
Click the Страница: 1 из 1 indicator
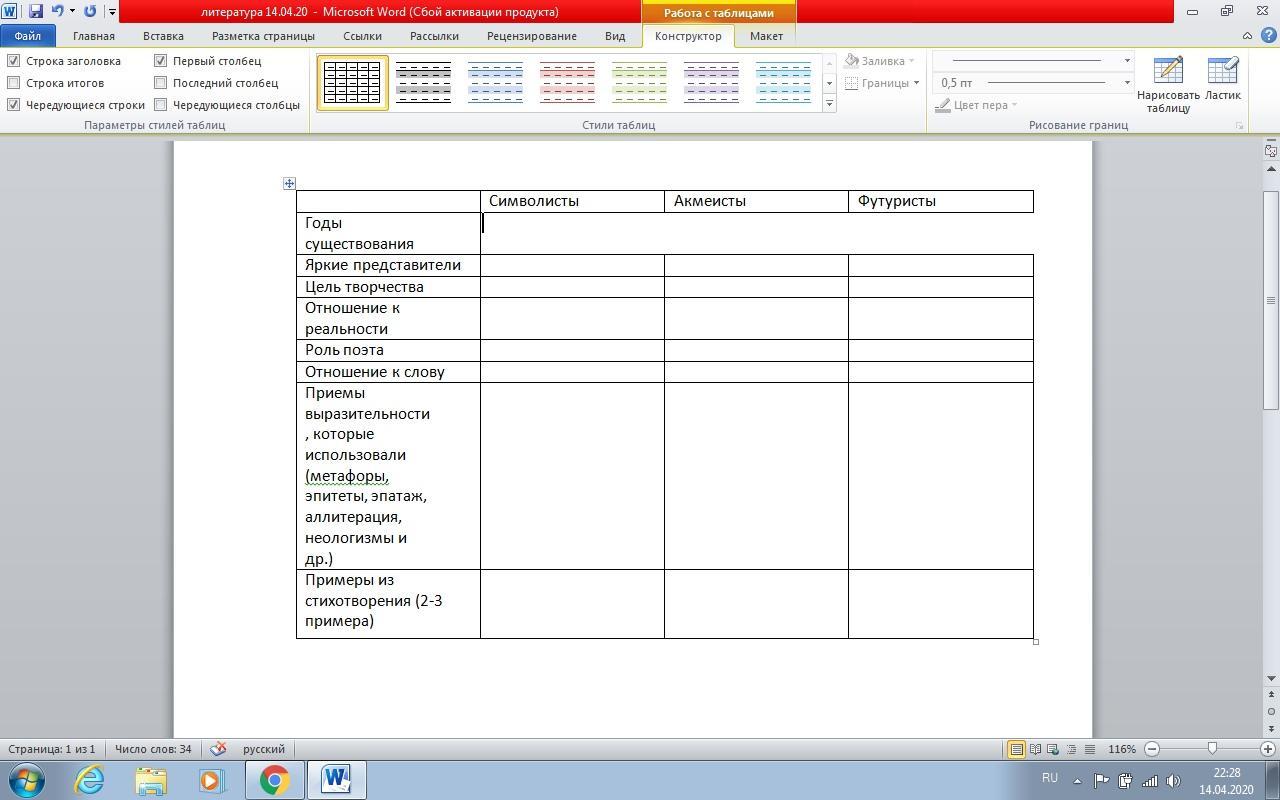[x=52, y=749]
